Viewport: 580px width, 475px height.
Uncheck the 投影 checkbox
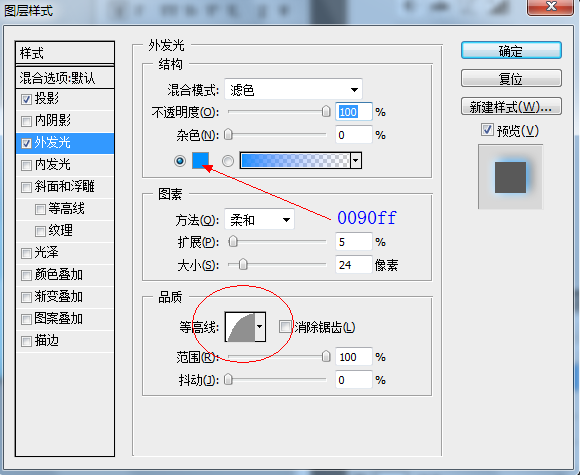[26, 99]
